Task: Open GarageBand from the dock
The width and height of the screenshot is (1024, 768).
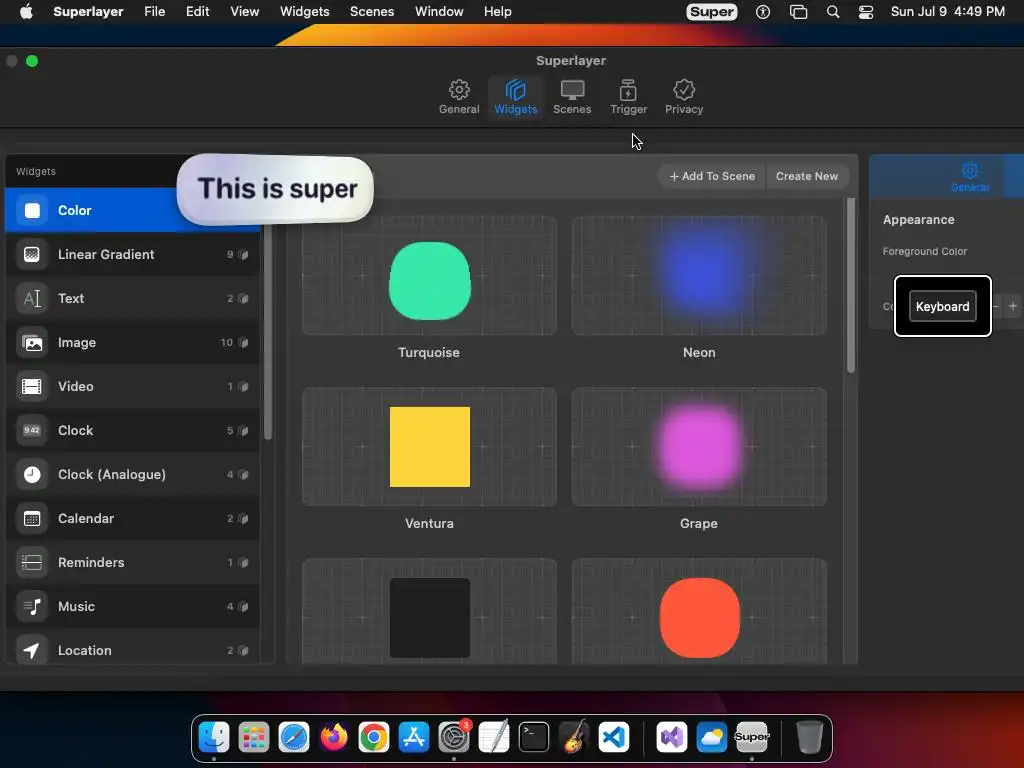Action: (573, 737)
